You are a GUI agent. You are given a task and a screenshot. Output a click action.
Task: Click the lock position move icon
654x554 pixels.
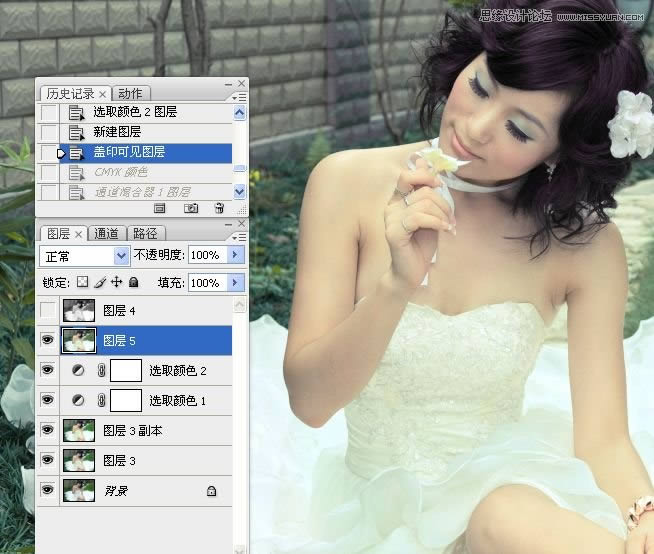[x=115, y=283]
